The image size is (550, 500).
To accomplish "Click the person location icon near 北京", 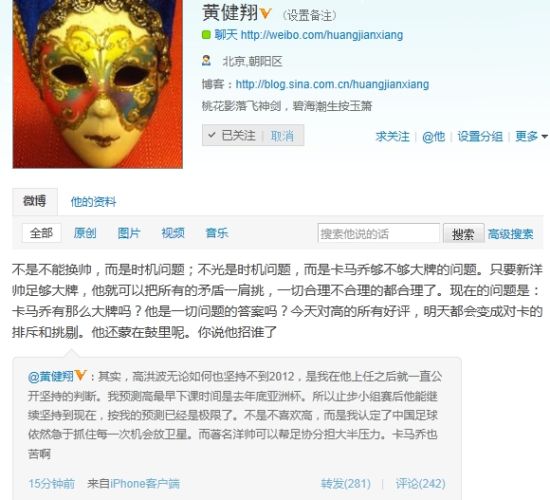I will click(x=206, y=61).
